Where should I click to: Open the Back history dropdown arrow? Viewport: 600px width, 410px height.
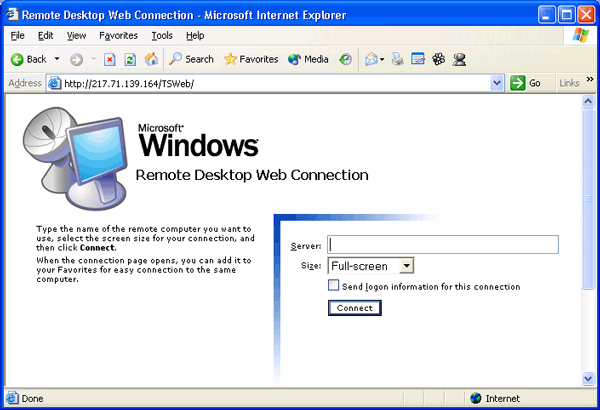(x=57, y=59)
